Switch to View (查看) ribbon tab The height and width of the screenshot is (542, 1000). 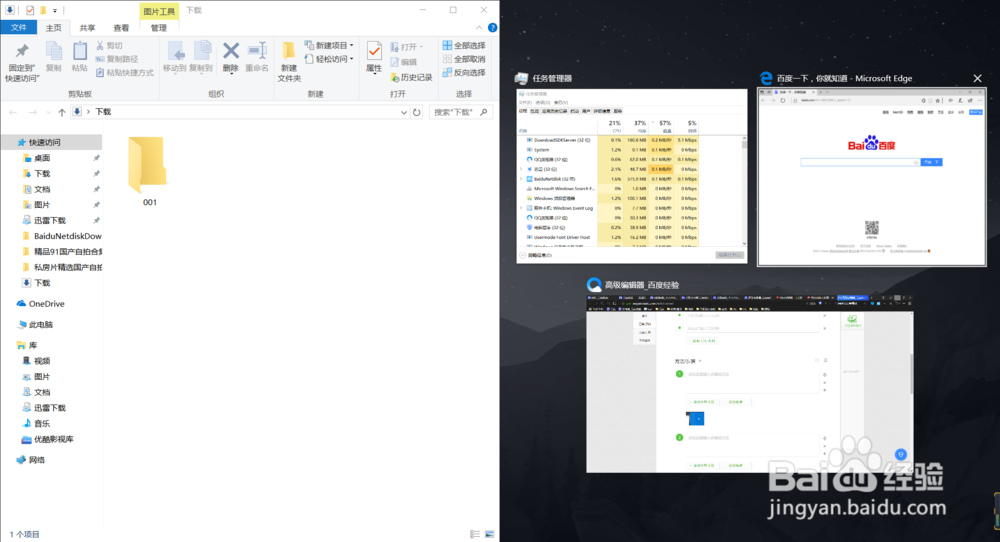pos(121,27)
